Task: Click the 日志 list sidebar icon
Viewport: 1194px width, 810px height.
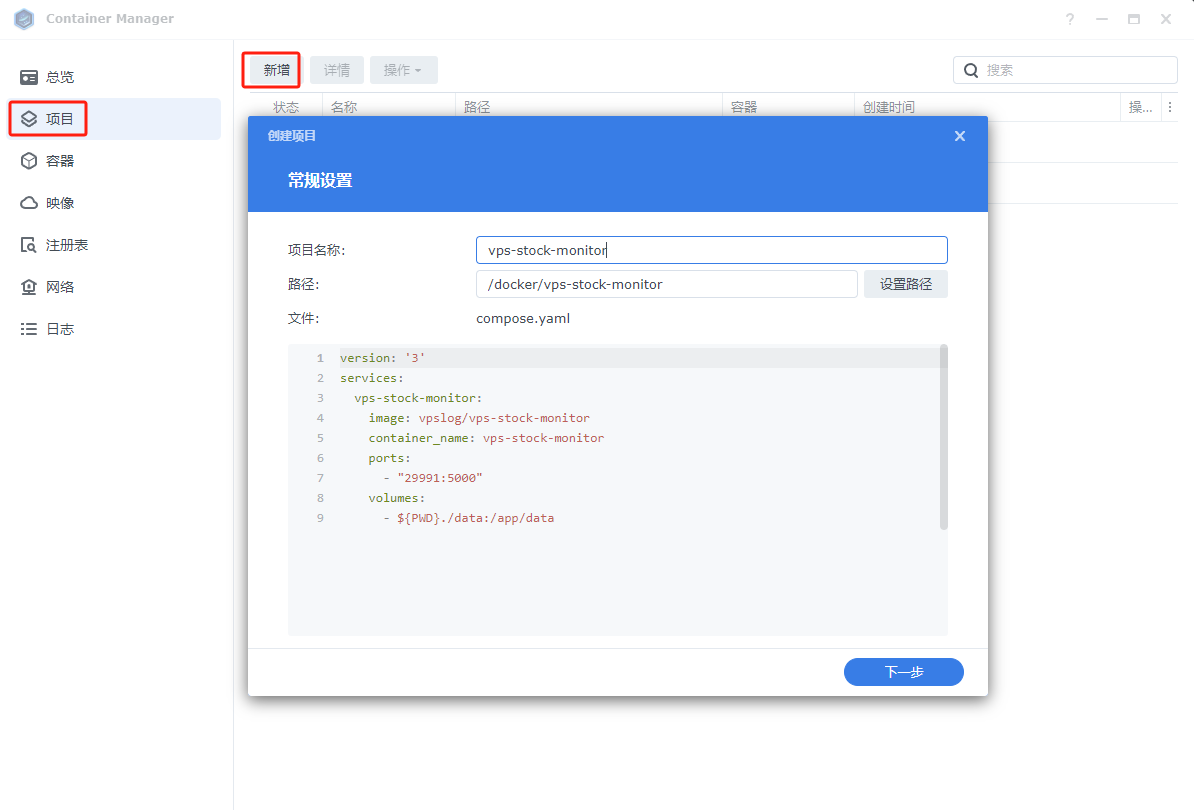Action: pyautogui.click(x=29, y=329)
